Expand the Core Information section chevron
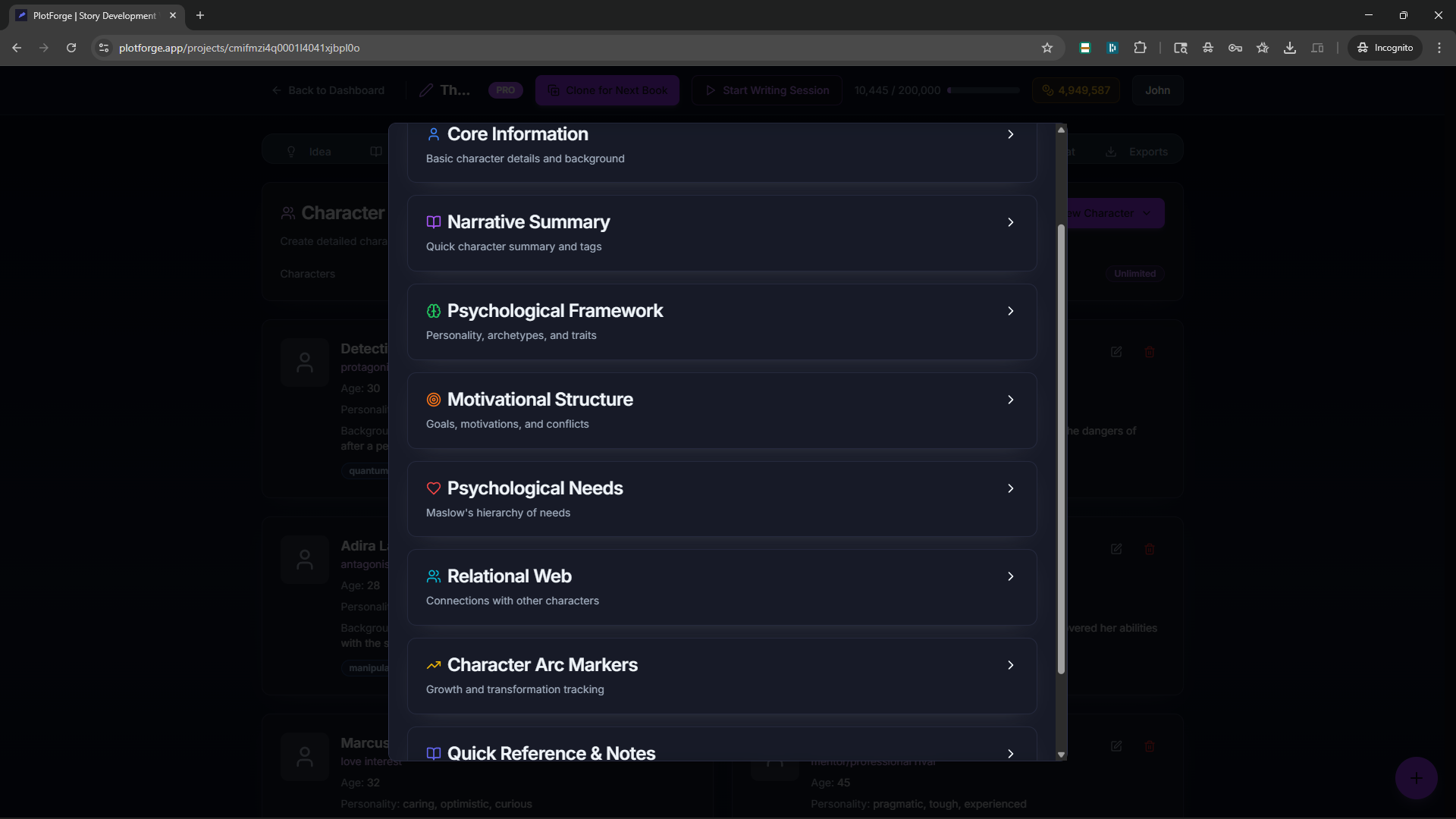The width and height of the screenshot is (1456, 819). (x=1010, y=134)
